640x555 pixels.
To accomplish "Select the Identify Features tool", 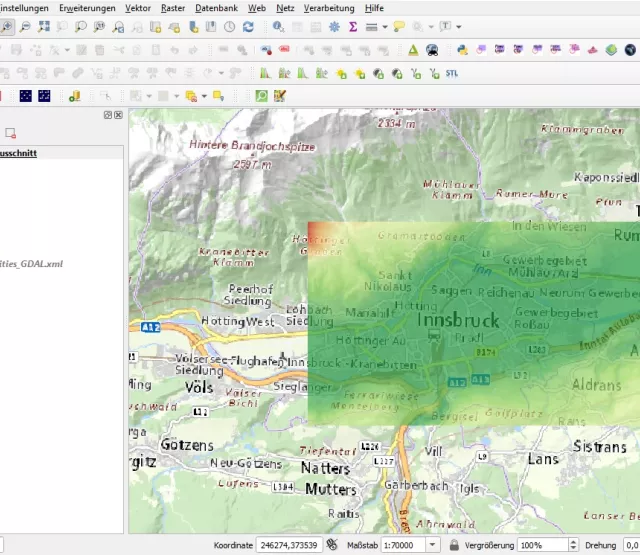I will coord(278,27).
